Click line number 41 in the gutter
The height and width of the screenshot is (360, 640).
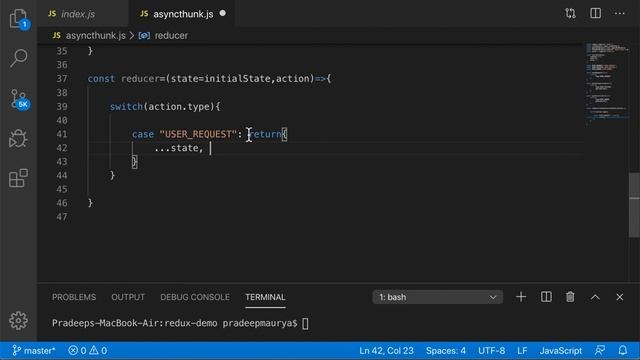click(62, 134)
